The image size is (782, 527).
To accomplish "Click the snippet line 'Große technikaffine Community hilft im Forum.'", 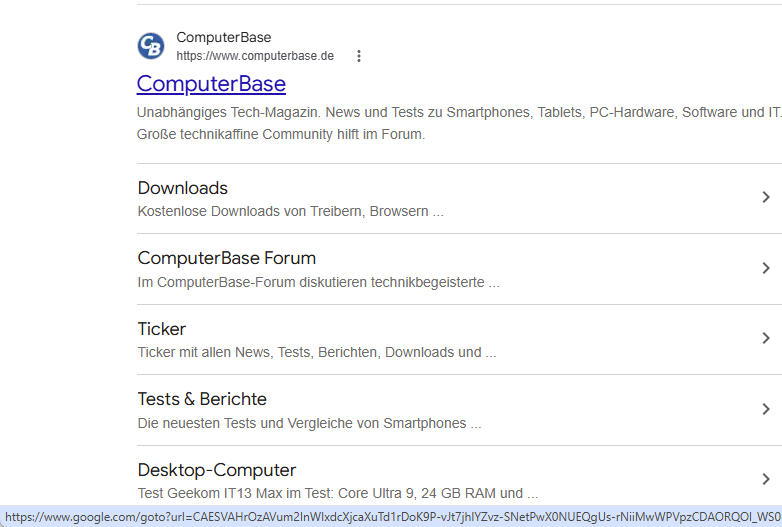I will 281,135.
